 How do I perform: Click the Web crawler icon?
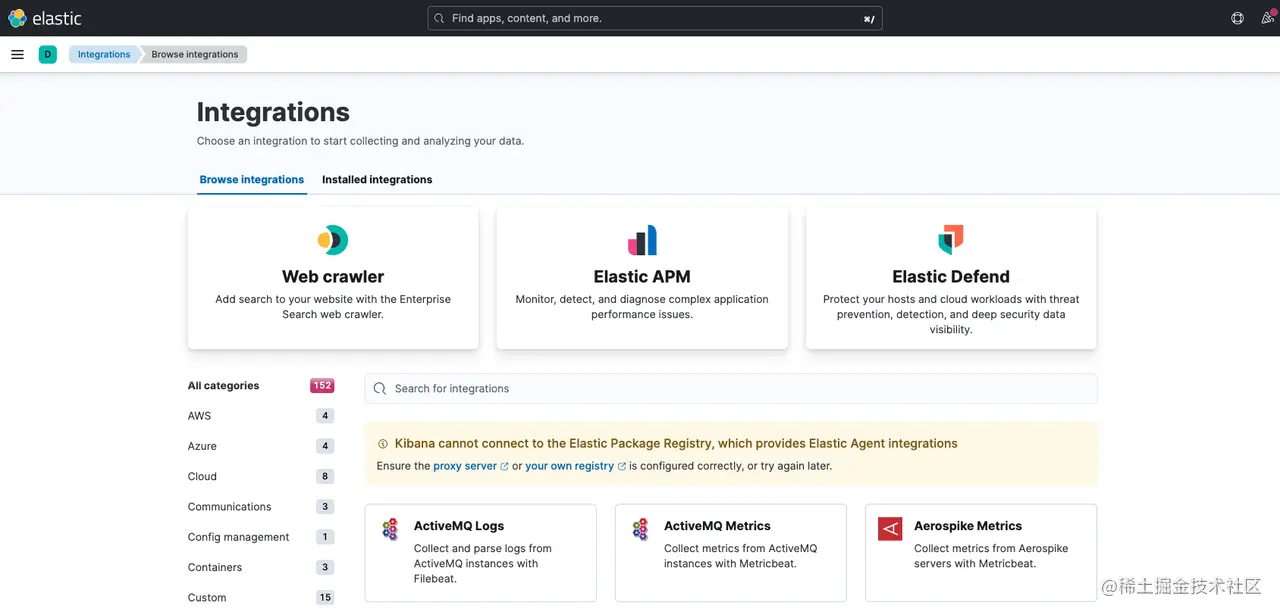(x=333, y=240)
